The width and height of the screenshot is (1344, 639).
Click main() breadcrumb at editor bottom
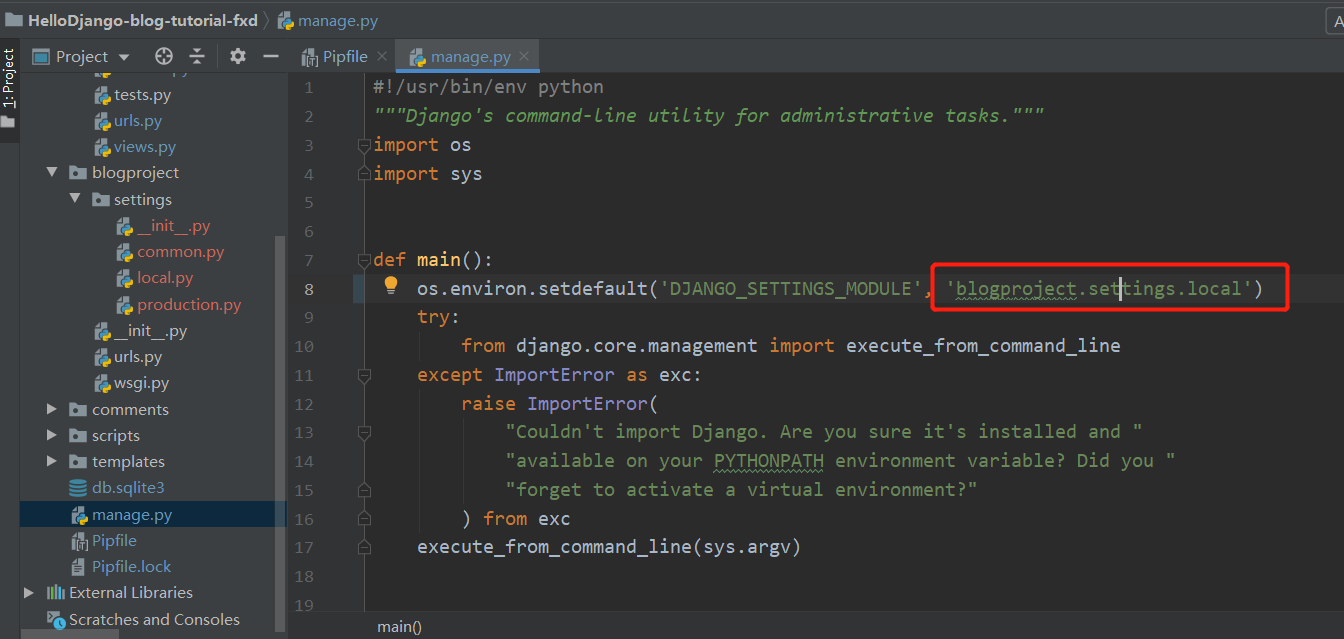click(x=399, y=627)
